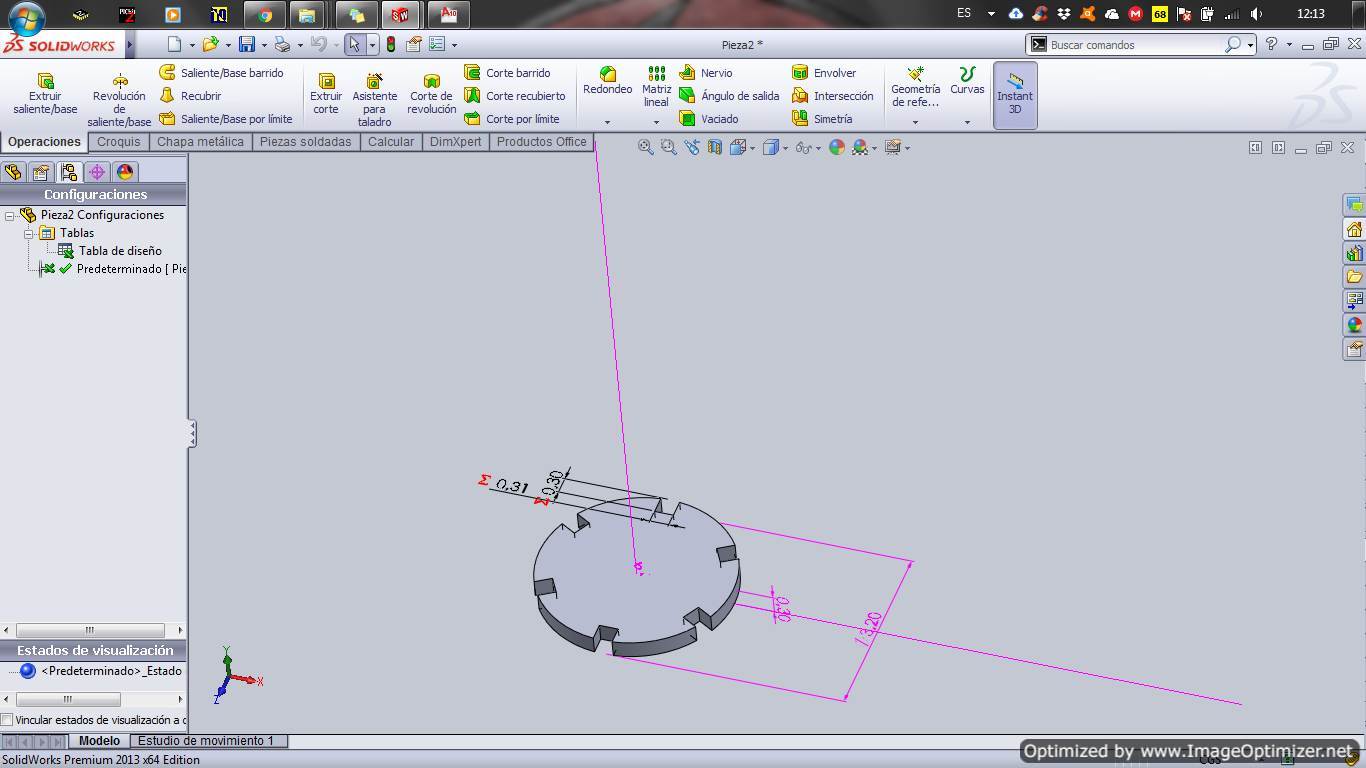The height and width of the screenshot is (768, 1366).
Task: Switch to Croquis tab
Action: point(118,142)
